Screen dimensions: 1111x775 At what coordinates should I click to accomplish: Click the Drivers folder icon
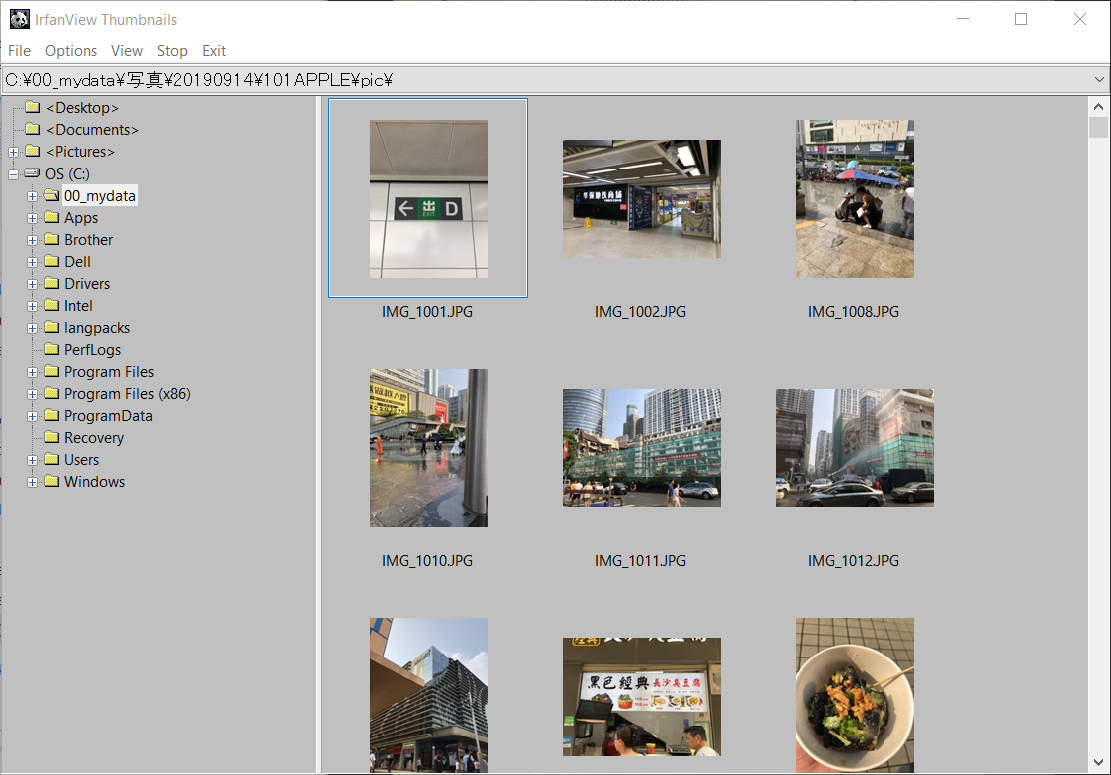(52, 283)
